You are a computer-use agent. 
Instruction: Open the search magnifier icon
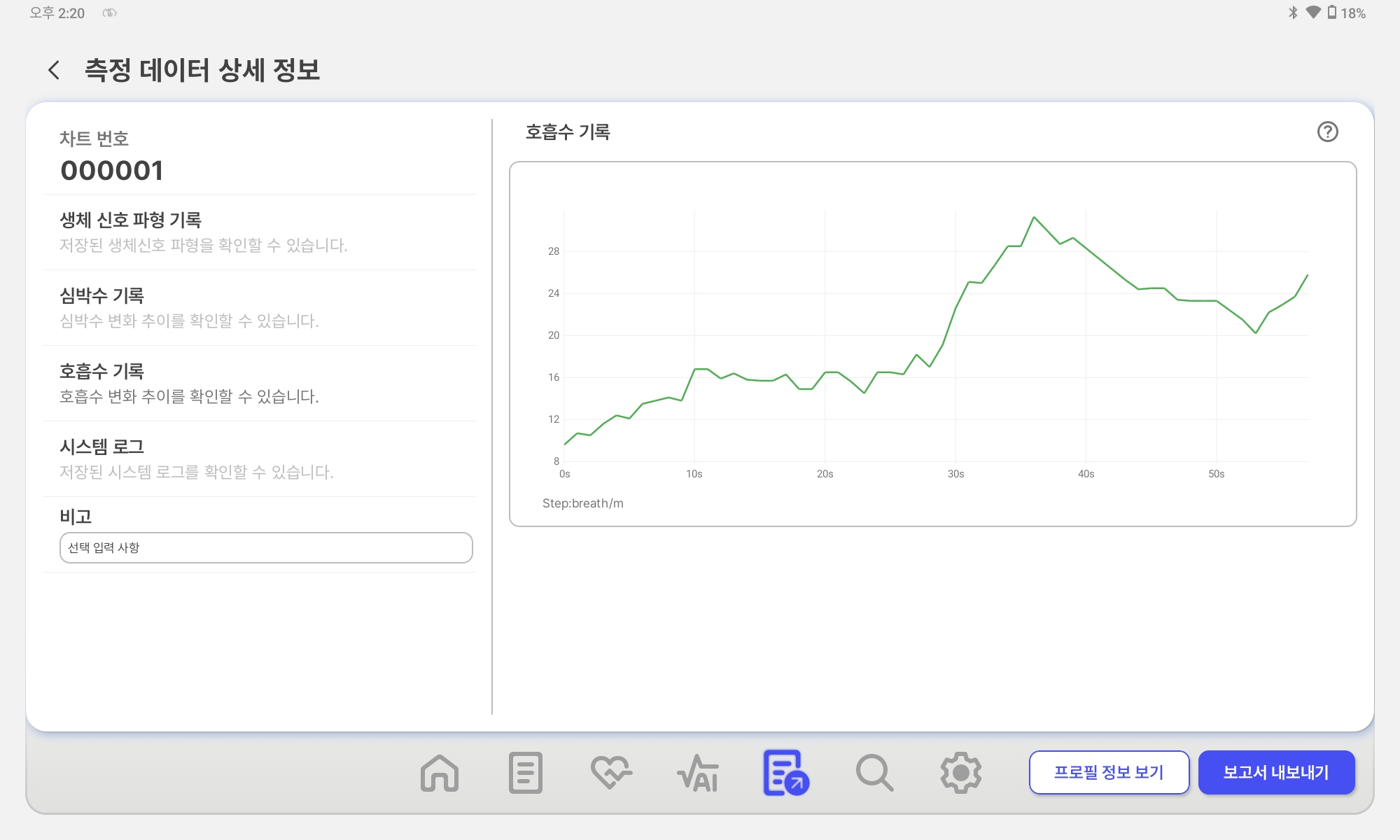click(874, 773)
